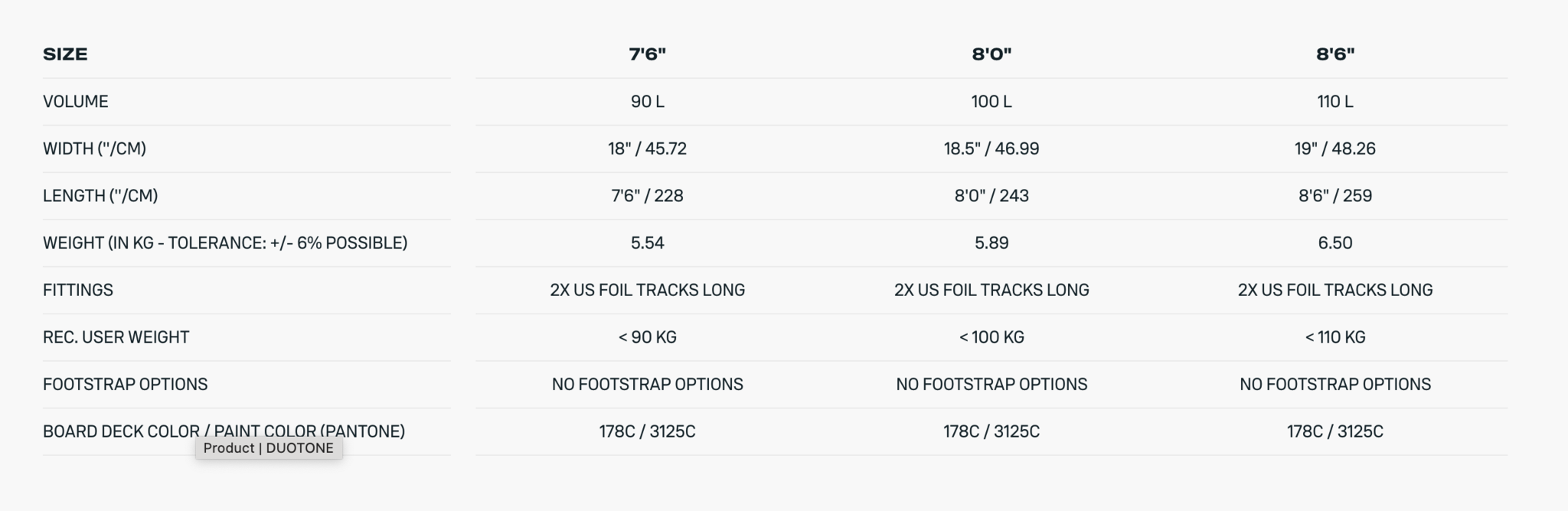Click the 110 L volume value

coord(1335,102)
